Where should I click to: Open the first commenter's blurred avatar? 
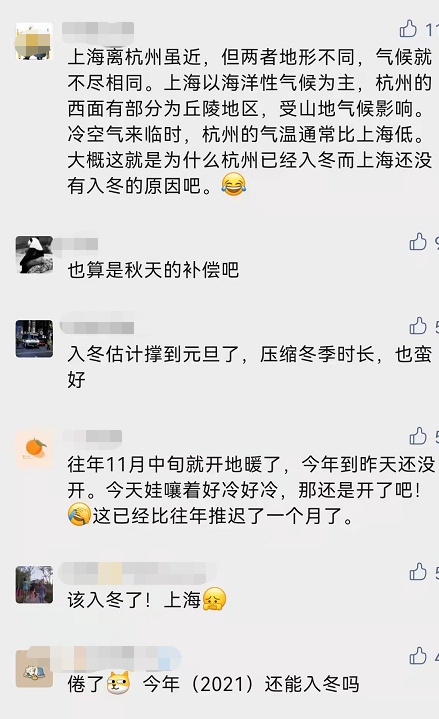point(34,42)
